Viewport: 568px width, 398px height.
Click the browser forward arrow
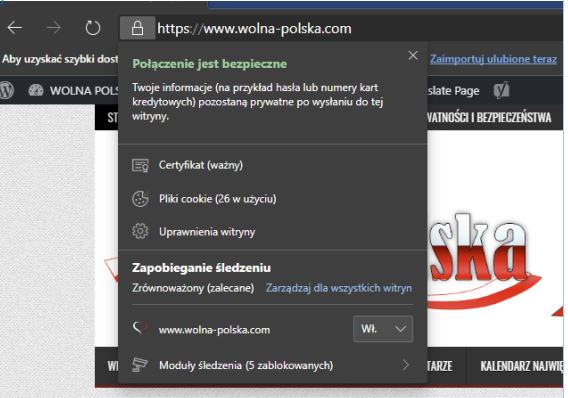54,28
